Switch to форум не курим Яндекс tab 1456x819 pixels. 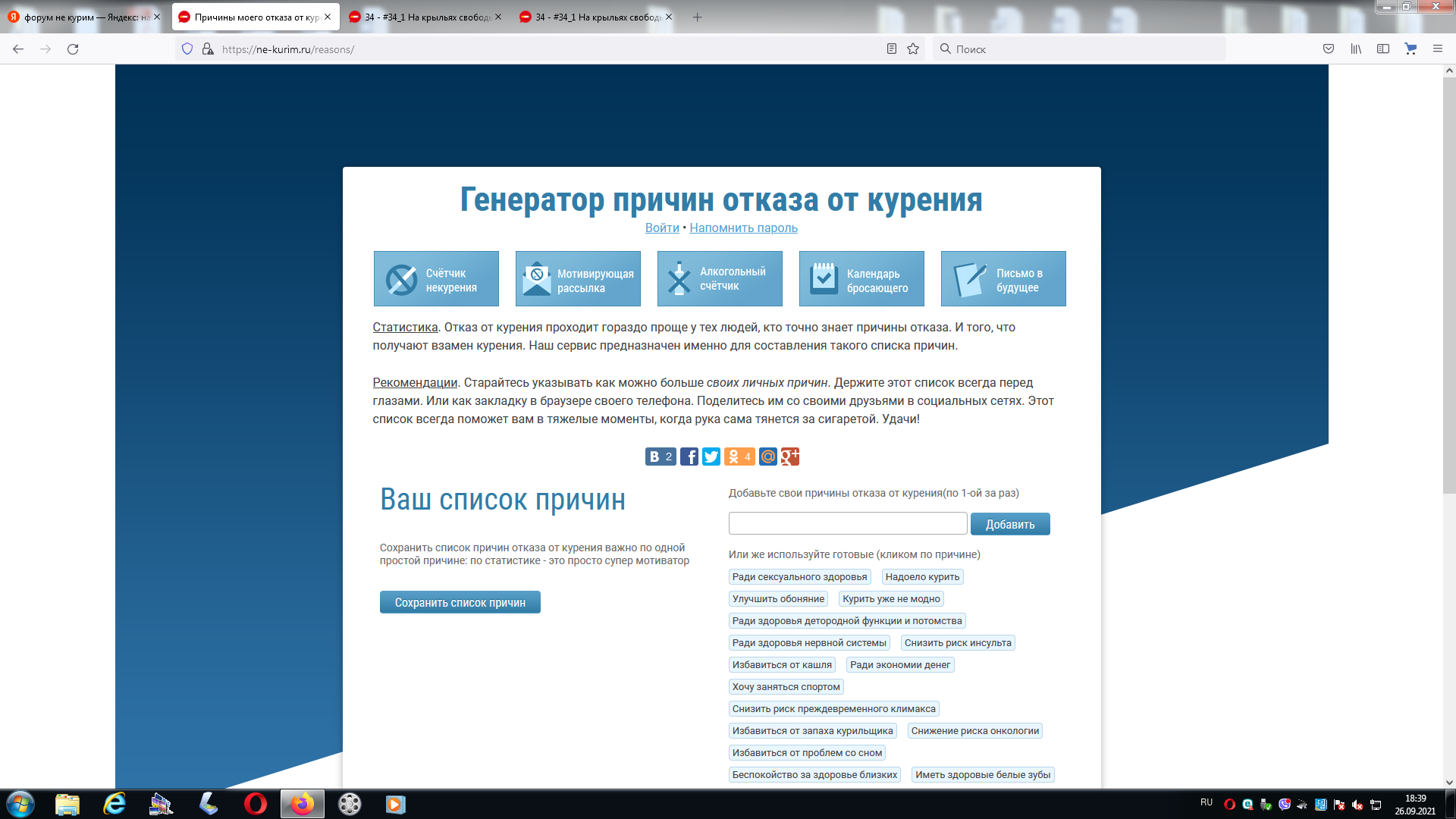(83, 17)
